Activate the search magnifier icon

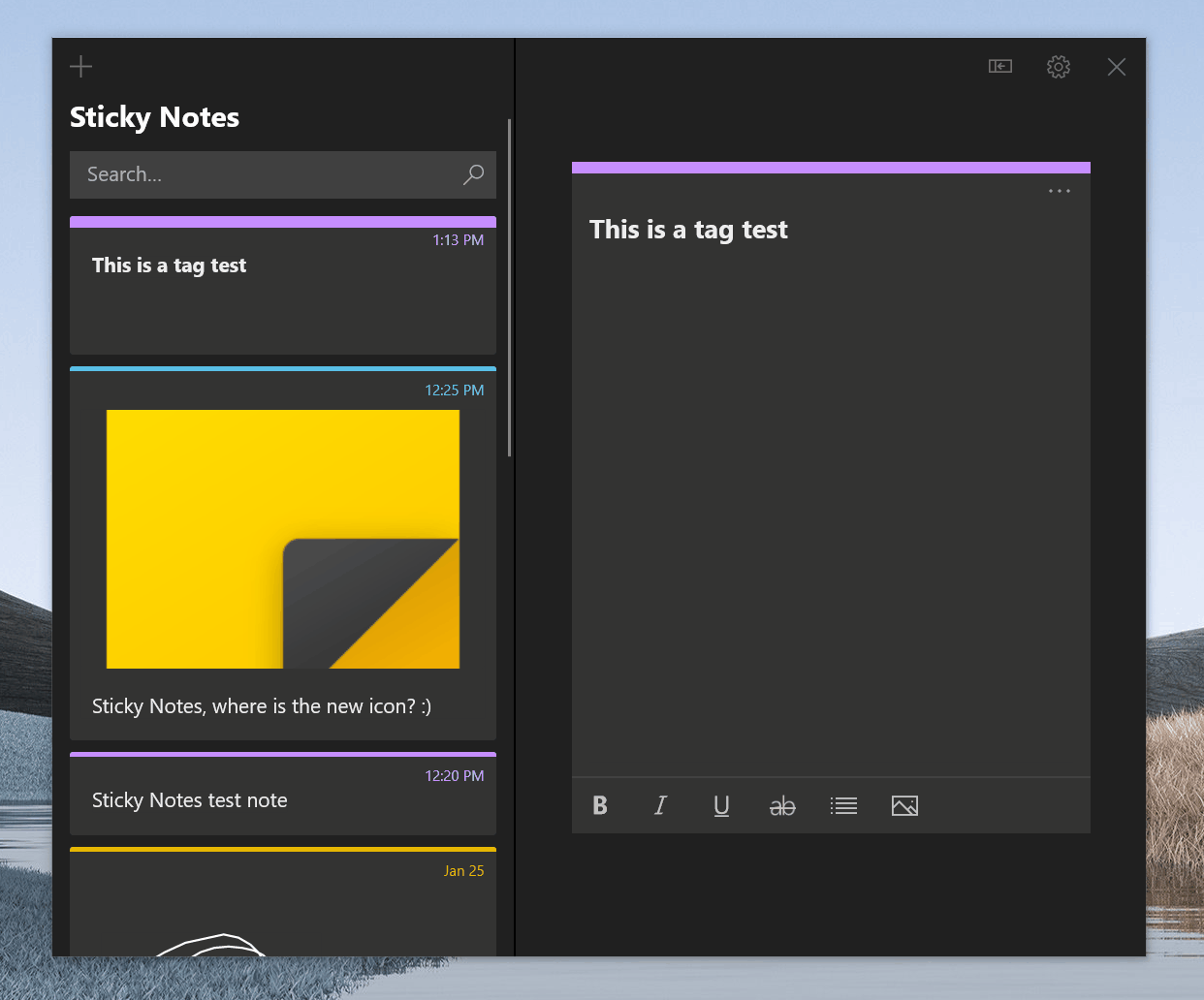coord(473,174)
